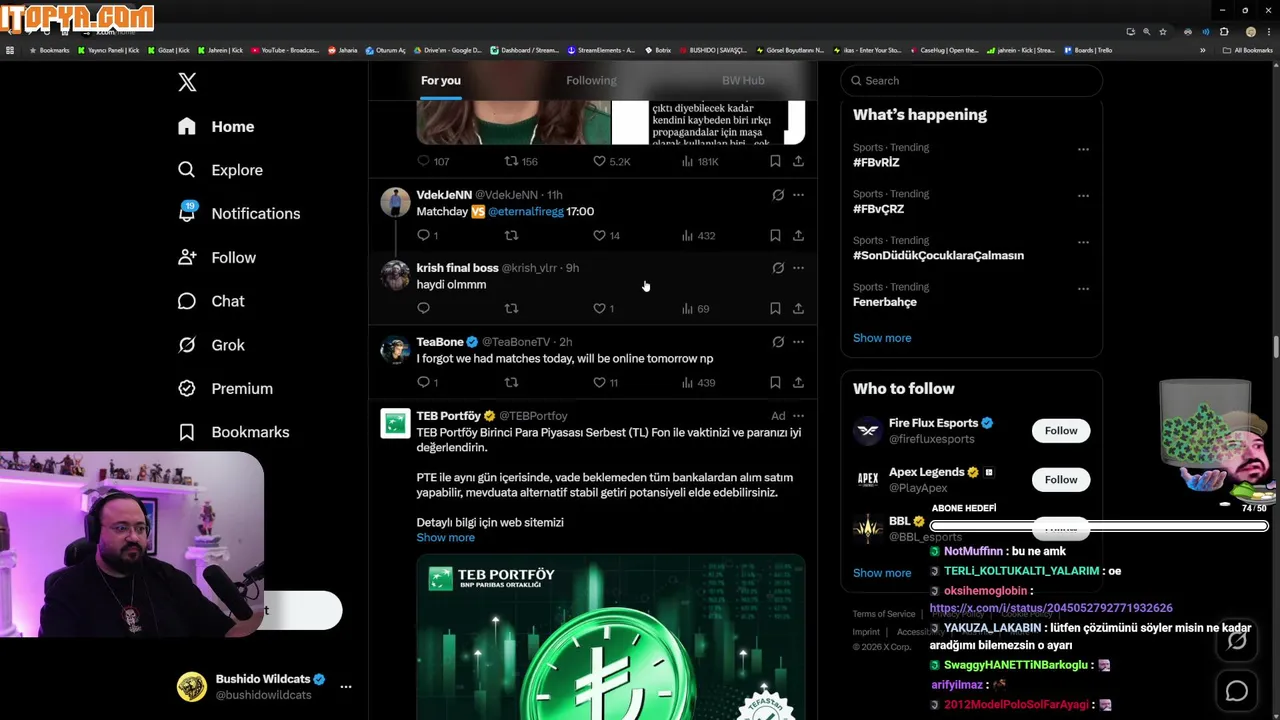This screenshot has width=1280, height=720.
Task: Show more under Who to follow
Action: (x=882, y=573)
